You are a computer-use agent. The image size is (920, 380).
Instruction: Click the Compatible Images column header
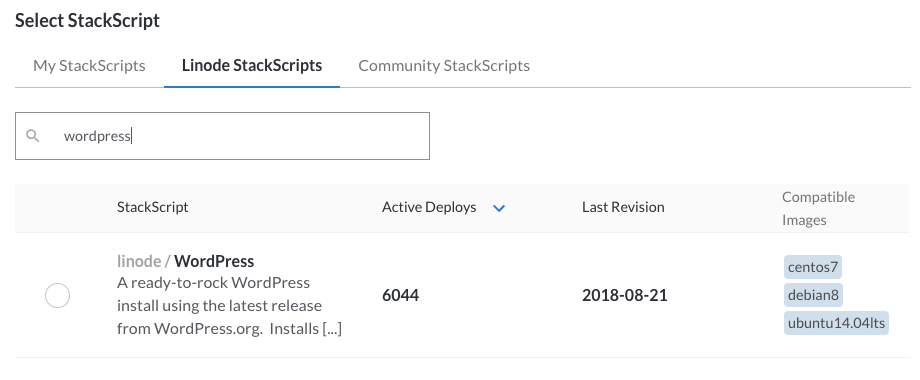tap(818, 208)
